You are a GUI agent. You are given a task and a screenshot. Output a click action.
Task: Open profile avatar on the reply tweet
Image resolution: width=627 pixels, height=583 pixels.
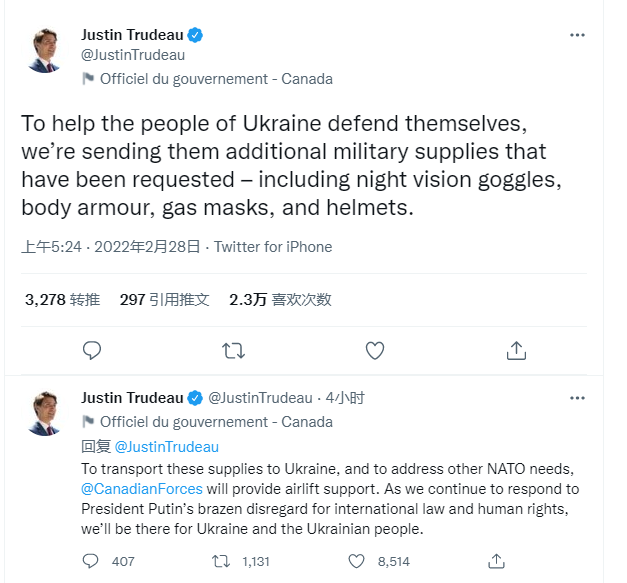point(43,413)
